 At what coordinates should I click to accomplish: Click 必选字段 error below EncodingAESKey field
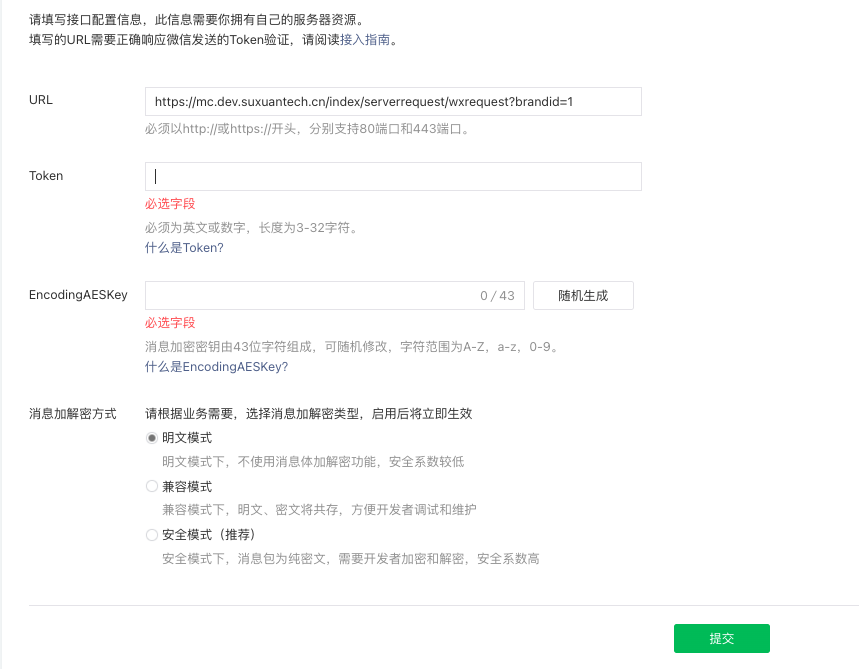click(x=170, y=323)
